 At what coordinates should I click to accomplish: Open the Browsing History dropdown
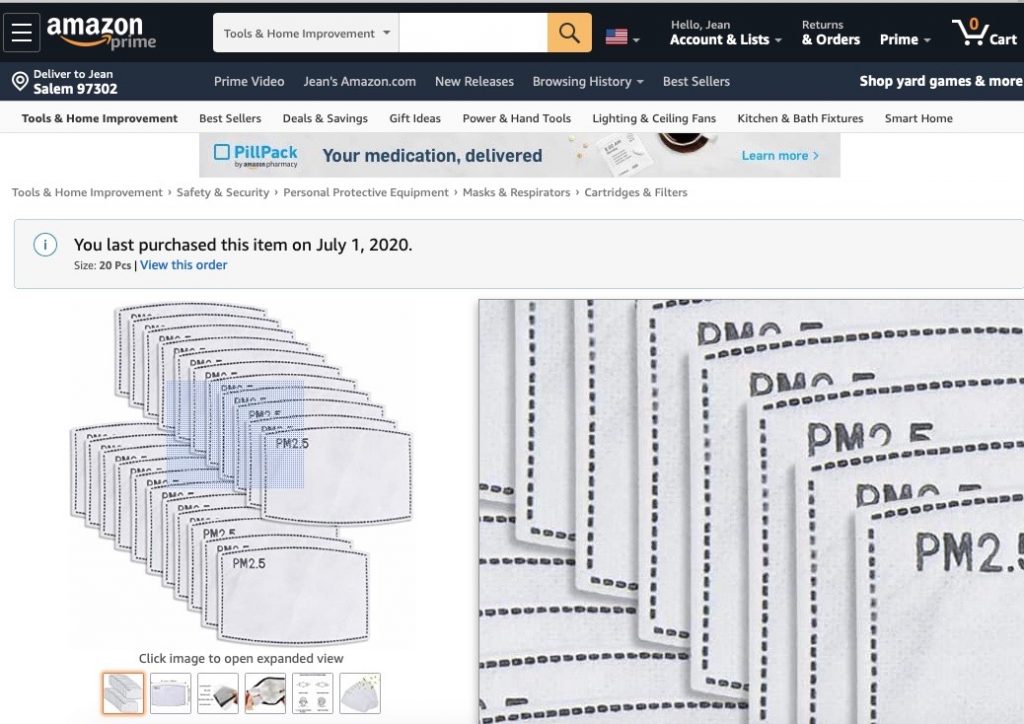[587, 81]
